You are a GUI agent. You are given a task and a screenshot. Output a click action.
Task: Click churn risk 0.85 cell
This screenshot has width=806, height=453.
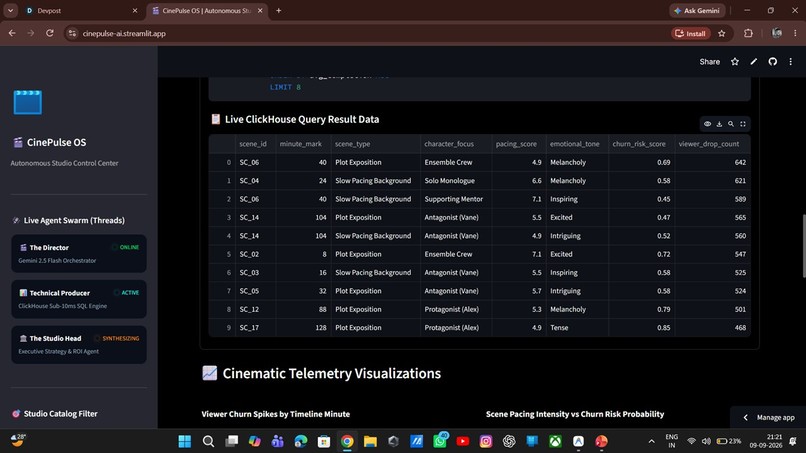tap(642, 328)
